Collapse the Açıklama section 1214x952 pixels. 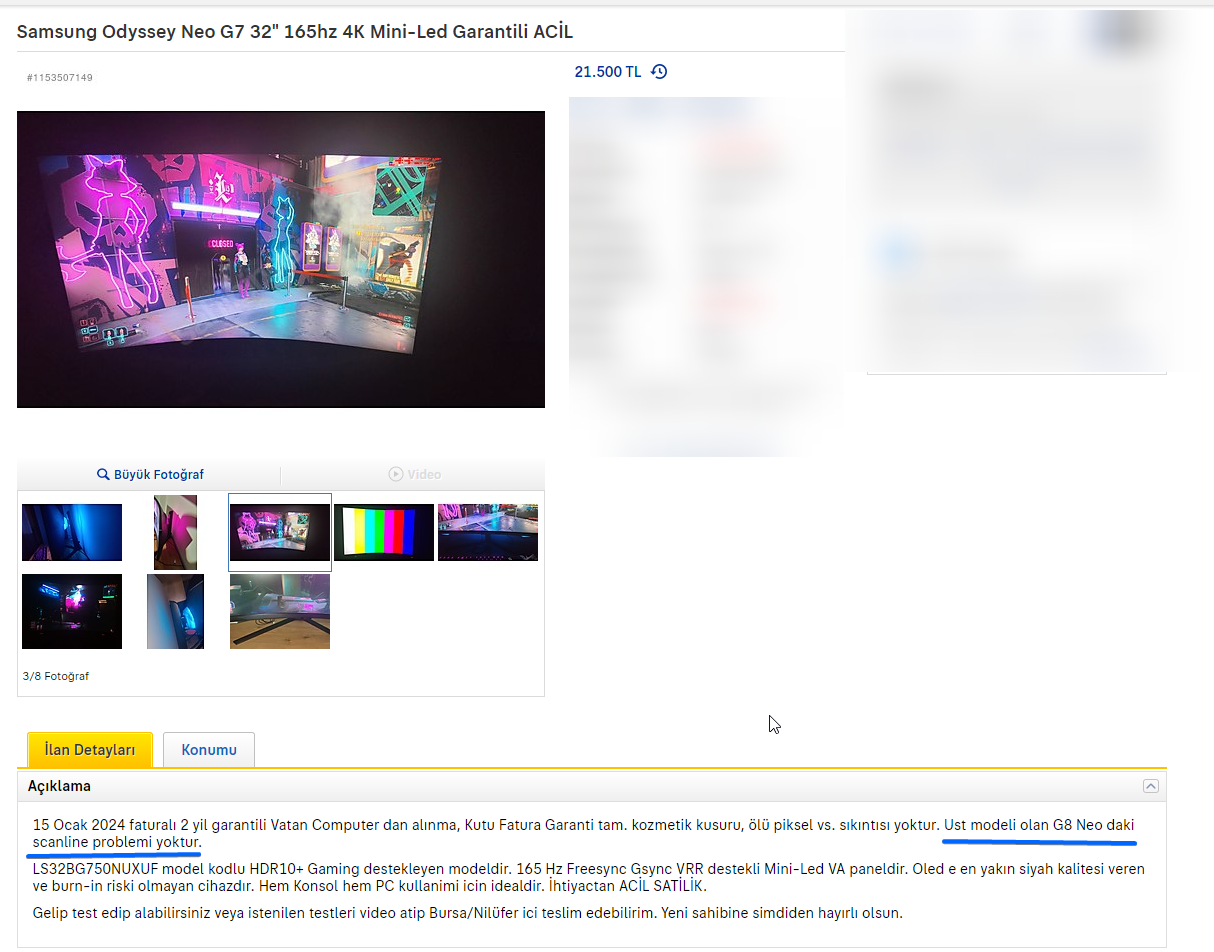[1151, 786]
